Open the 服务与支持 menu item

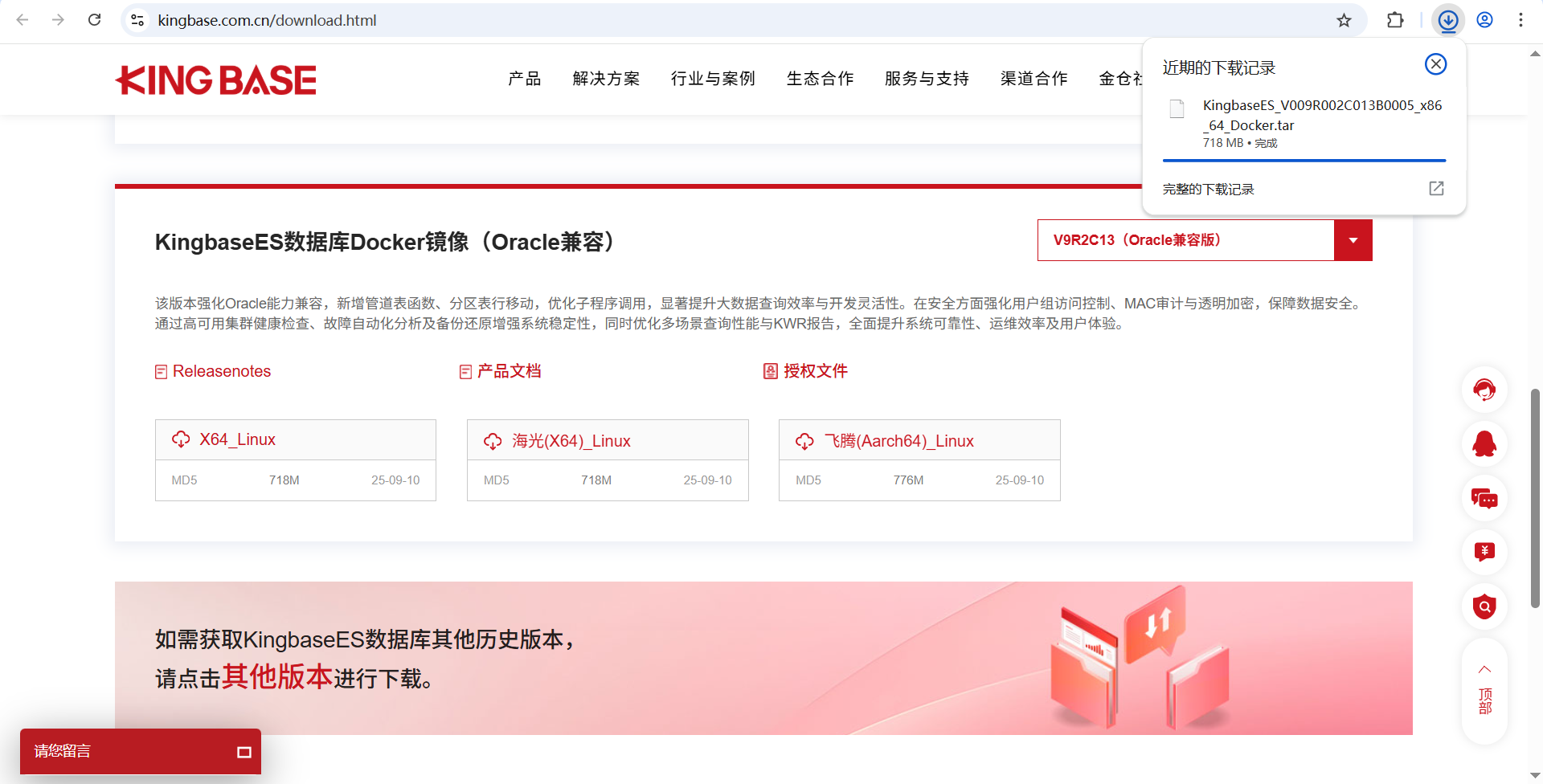point(926,79)
